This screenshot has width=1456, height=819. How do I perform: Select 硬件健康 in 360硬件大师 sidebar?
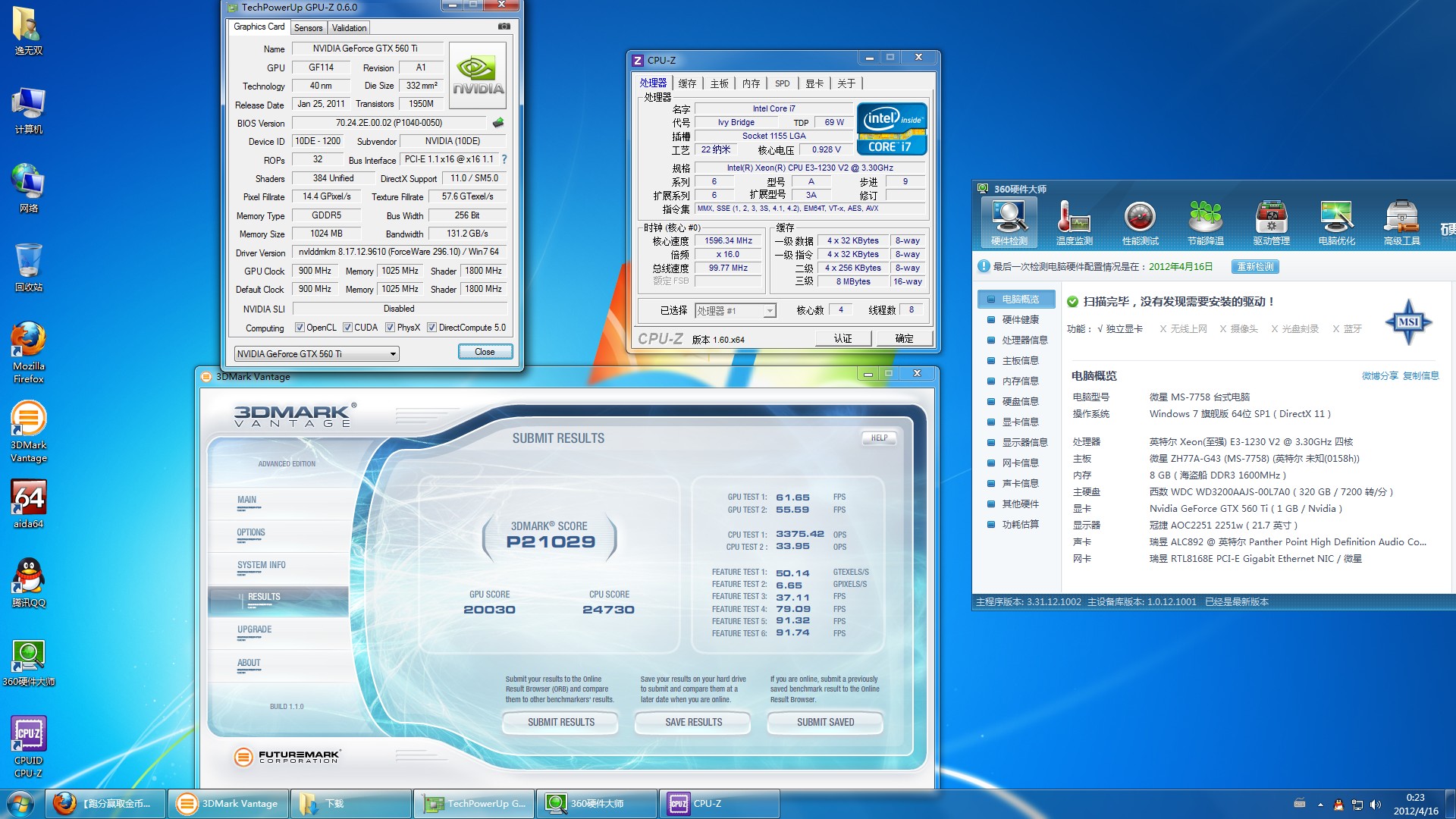coord(1016,320)
